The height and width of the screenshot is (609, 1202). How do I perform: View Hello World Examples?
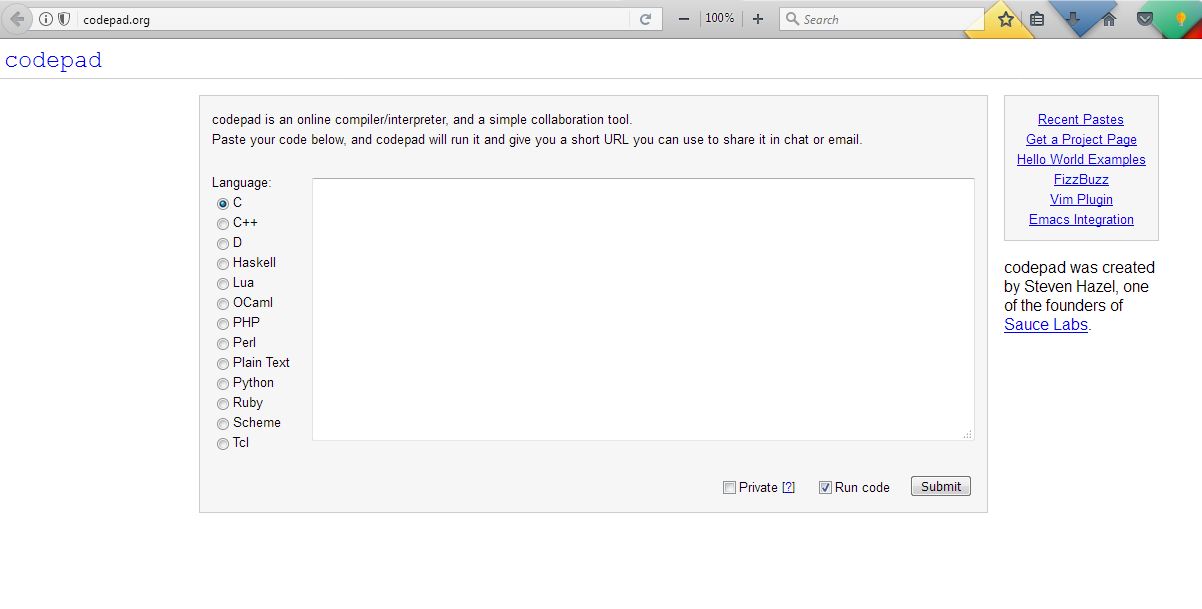pyautogui.click(x=1081, y=159)
